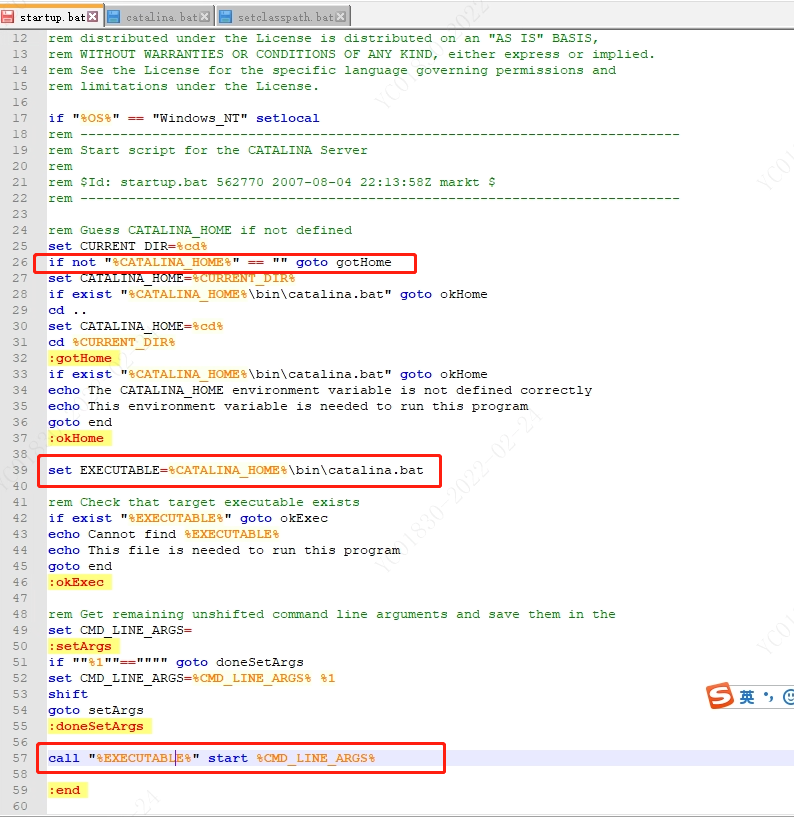The height and width of the screenshot is (817, 794).
Task: Switch to the startup.bat tab
Action: (x=52, y=17)
